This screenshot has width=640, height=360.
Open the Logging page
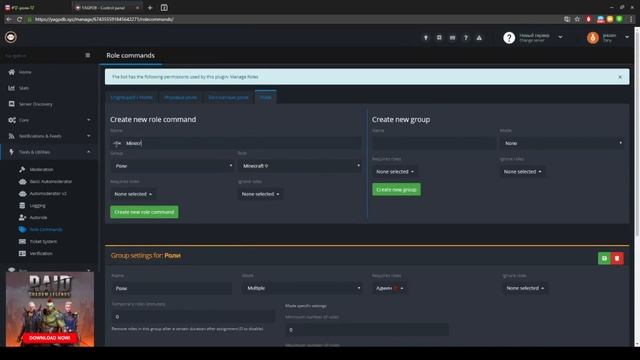pyautogui.click(x=38, y=205)
